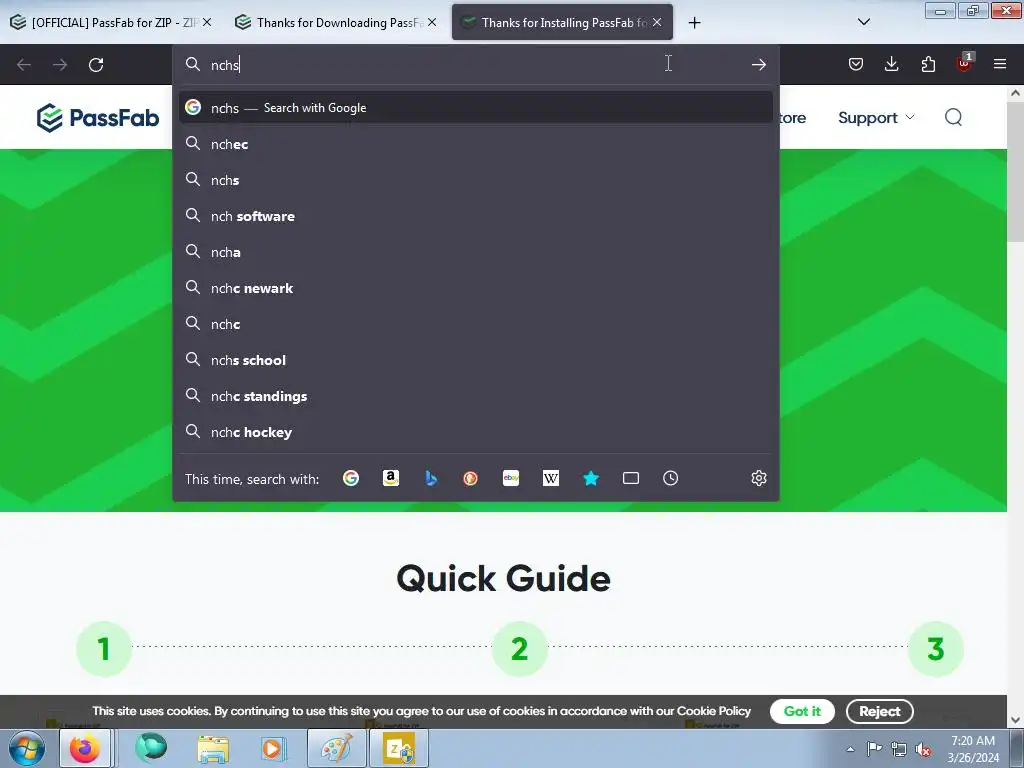Open Windows Media Player in taskbar
Screen dimensions: 1024x768
(x=272, y=748)
